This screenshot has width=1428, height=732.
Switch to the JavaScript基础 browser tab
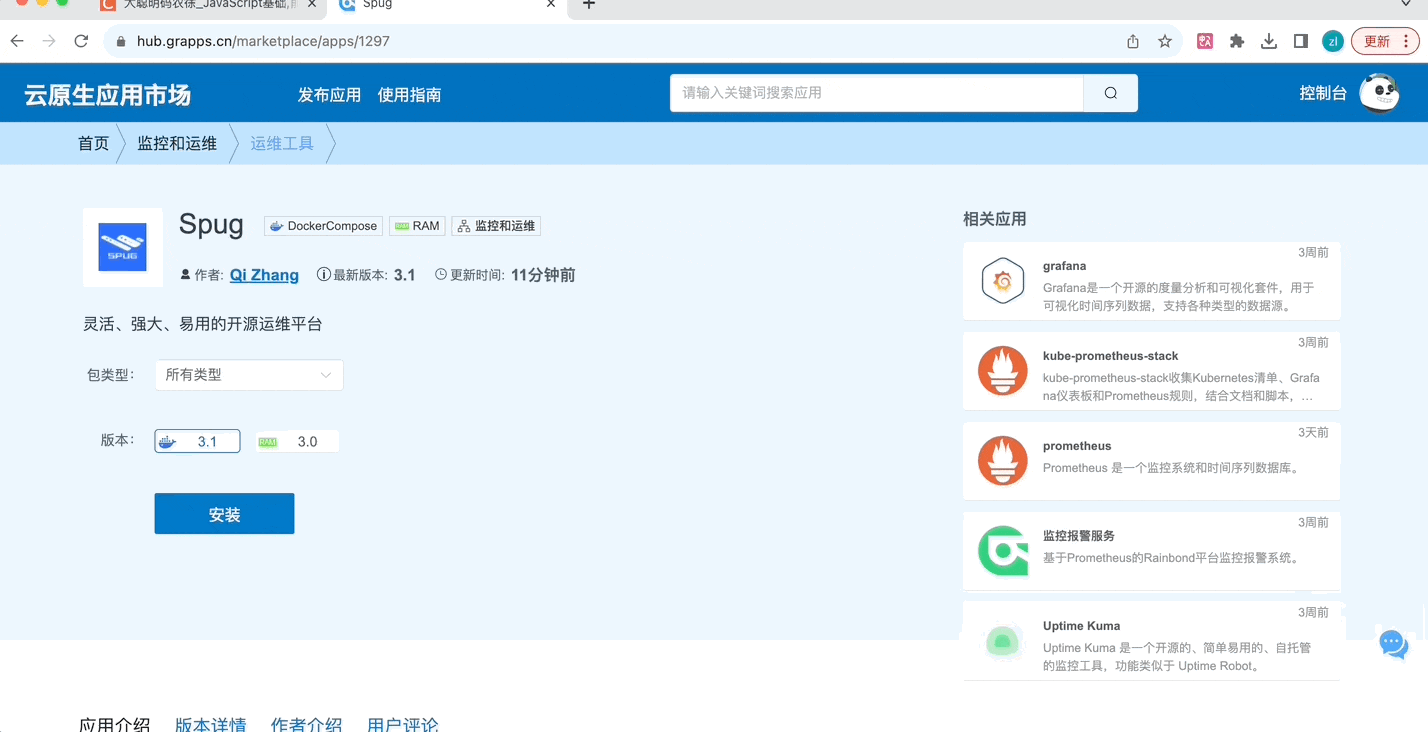click(207, 5)
